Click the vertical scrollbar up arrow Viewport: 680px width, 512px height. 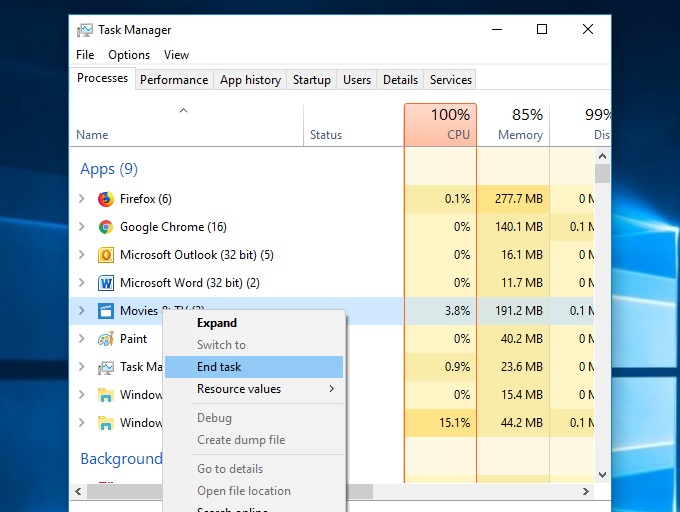click(x=602, y=156)
